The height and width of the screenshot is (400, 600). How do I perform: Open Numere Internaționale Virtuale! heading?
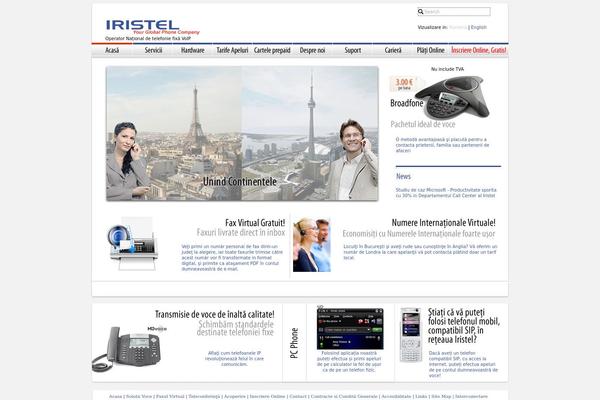[443, 222]
